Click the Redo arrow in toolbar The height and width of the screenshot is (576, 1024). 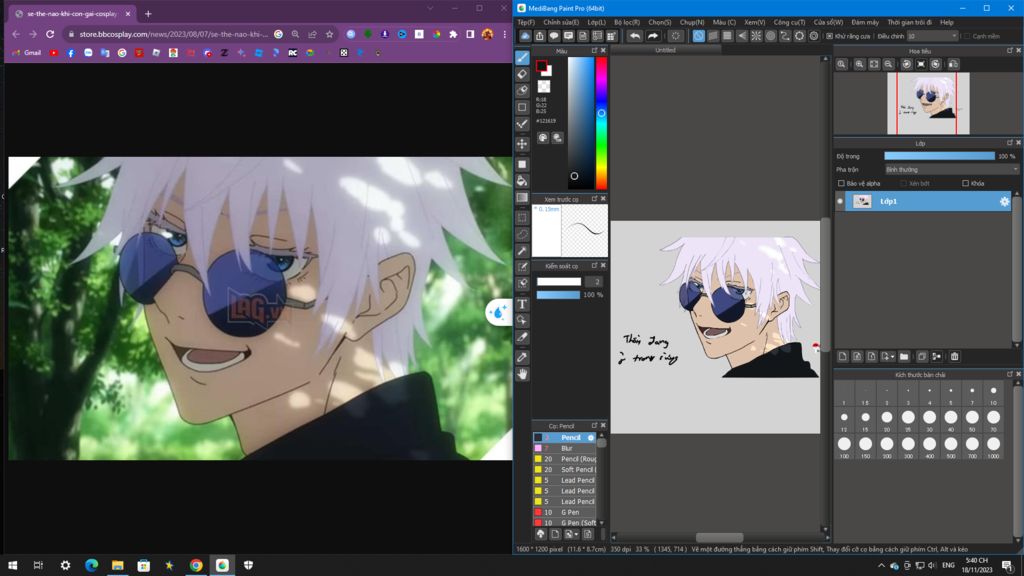click(652, 36)
